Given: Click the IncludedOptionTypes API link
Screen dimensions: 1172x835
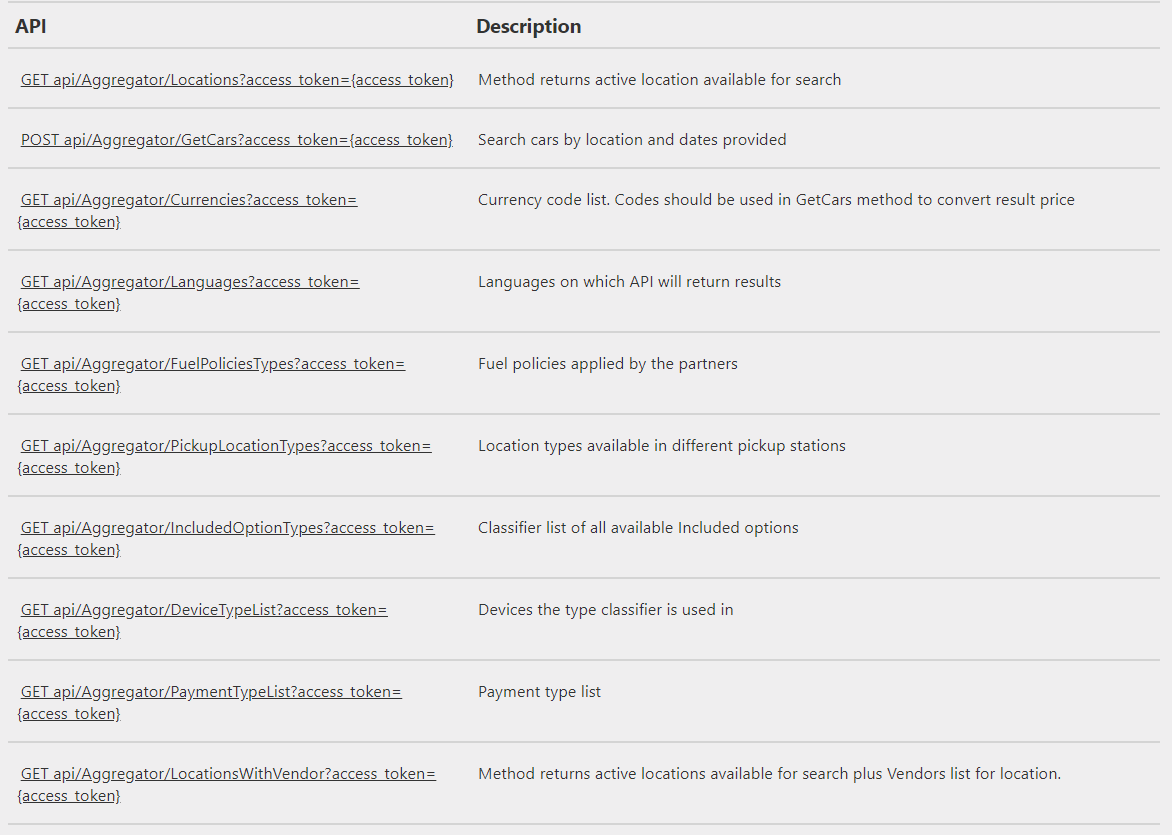Looking at the screenshot, I should [228, 528].
